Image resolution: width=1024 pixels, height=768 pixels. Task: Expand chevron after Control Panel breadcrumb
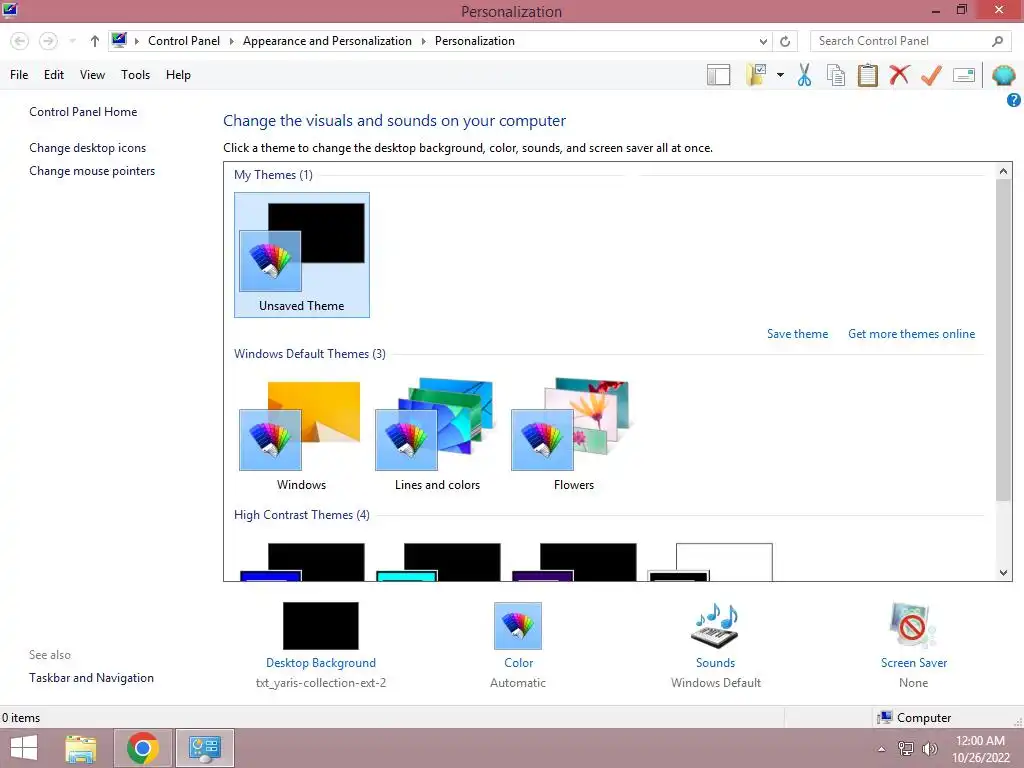click(x=231, y=41)
